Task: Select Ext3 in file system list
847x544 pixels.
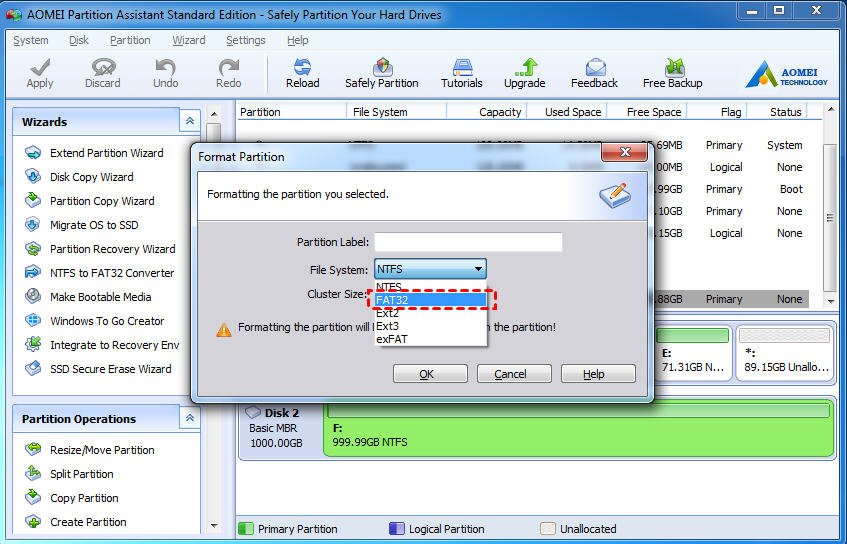Action: [x=431, y=326]
